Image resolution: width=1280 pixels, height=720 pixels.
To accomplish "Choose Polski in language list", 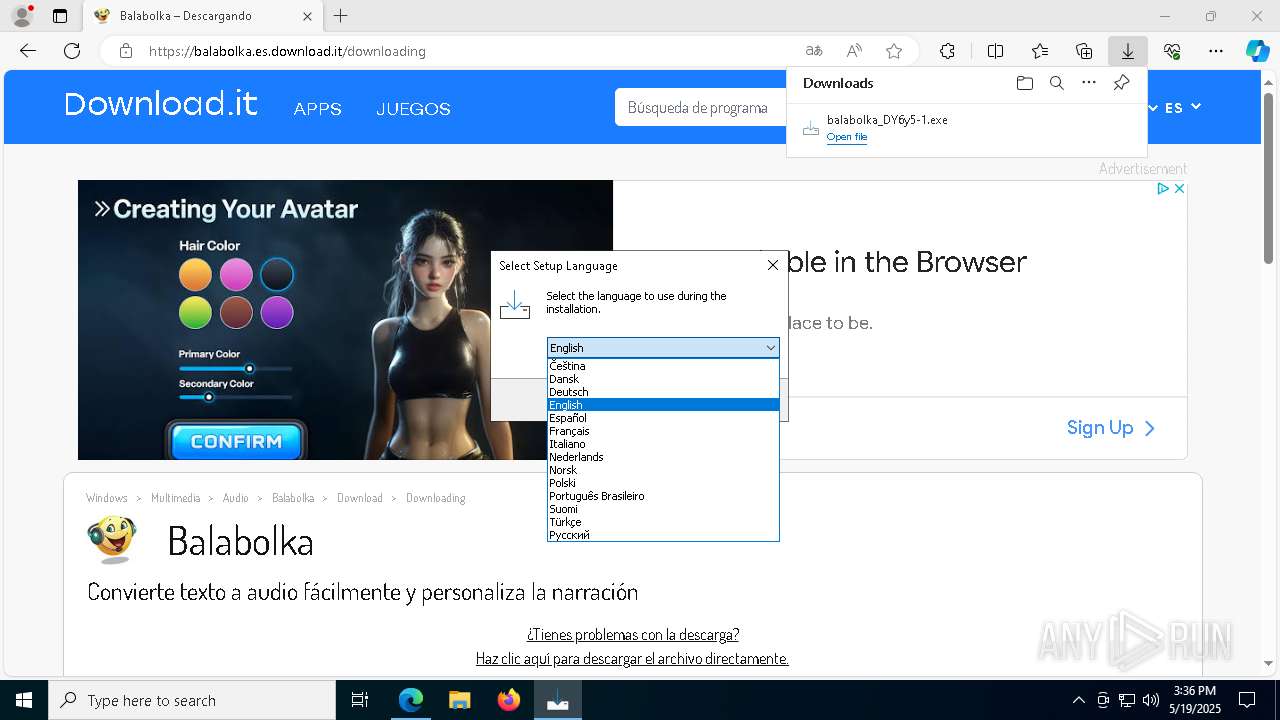I will (x=663, y=483).
